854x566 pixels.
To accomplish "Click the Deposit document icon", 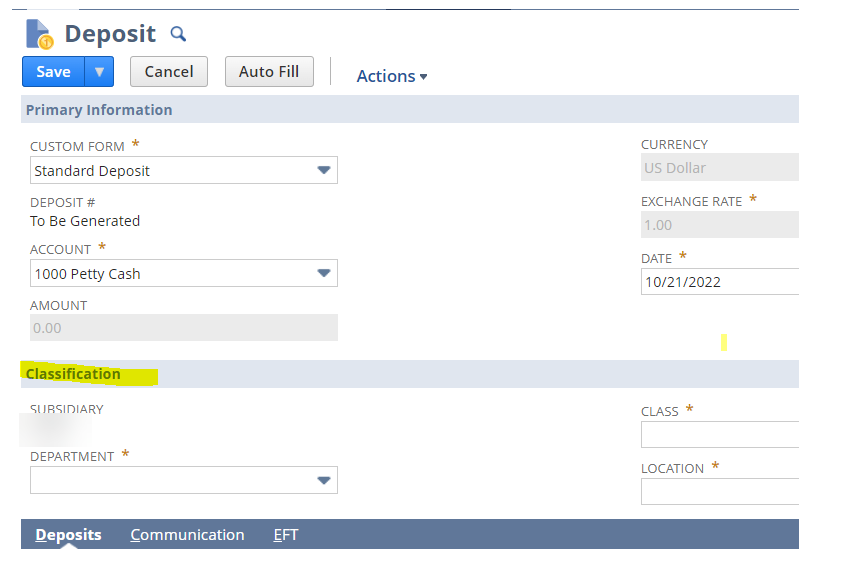I will (x=39, y=34).
